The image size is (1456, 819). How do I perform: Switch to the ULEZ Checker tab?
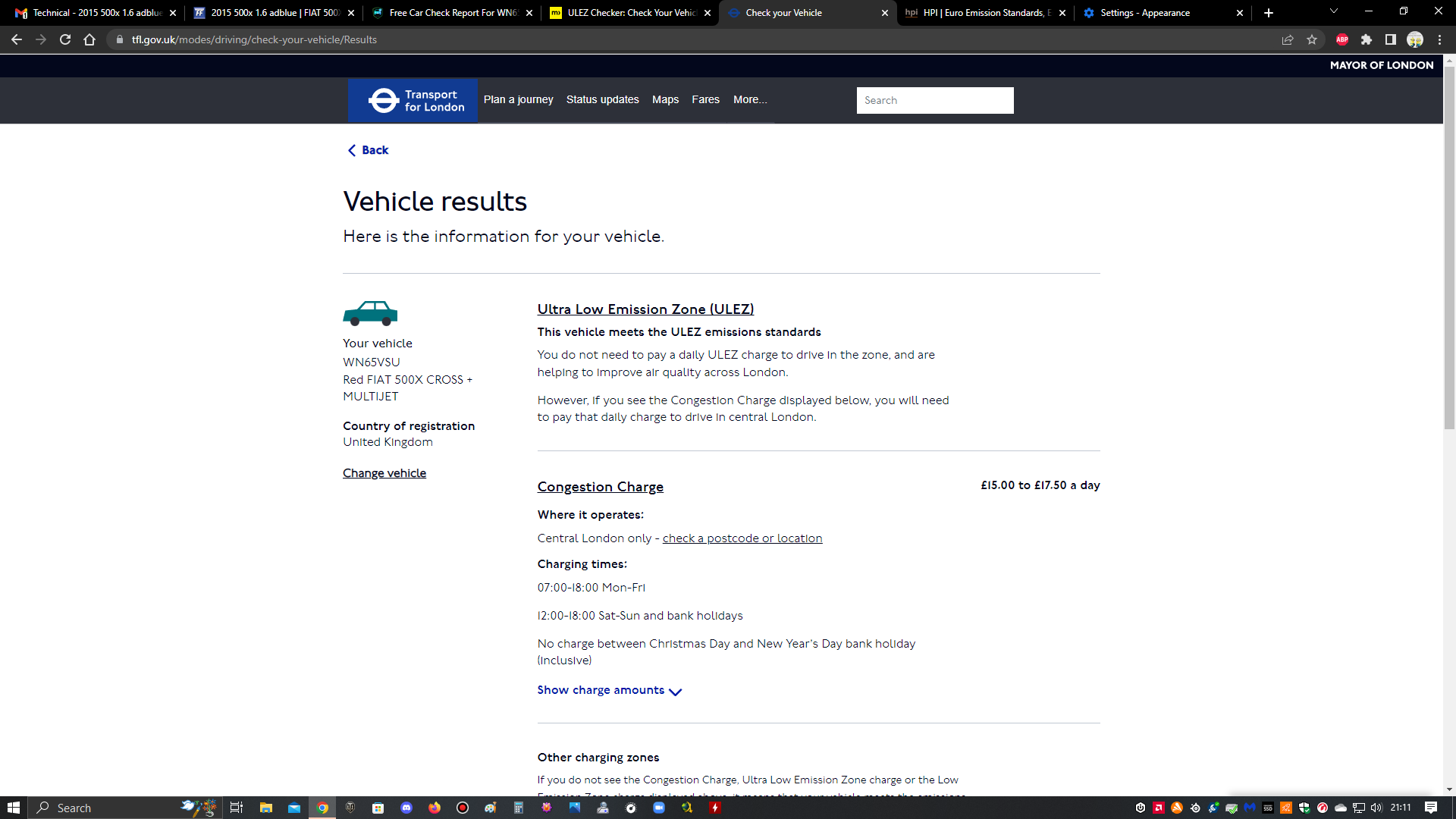pos(629,13)
